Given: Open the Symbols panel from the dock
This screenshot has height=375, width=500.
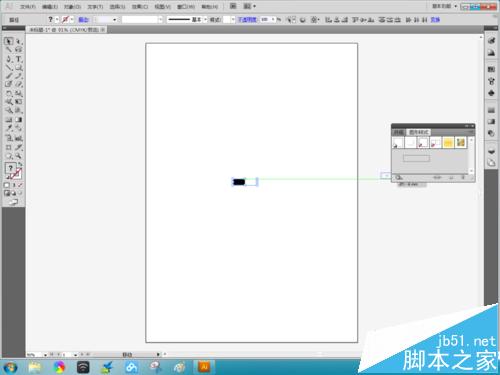Looking at the screenshot, I should pyautogui.click(x=491, y=93).
